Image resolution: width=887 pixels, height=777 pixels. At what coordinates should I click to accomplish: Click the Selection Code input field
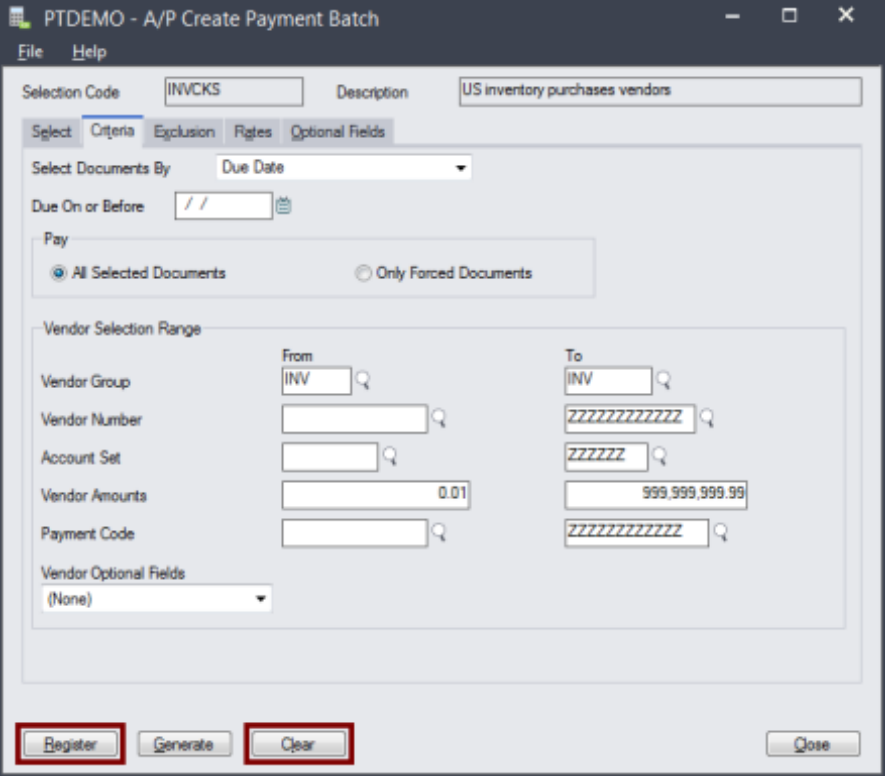click(234, 92)
